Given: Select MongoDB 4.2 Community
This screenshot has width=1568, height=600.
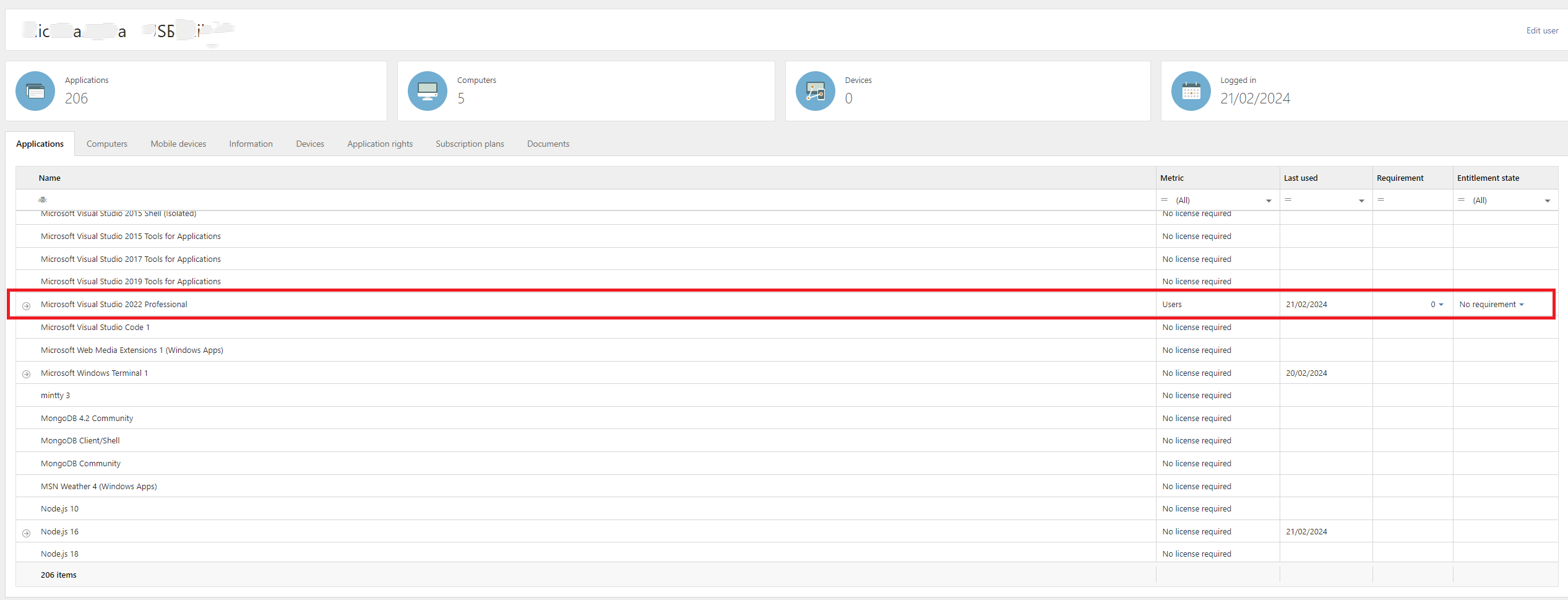Looking at the screenshot, I should click(87, 419).
